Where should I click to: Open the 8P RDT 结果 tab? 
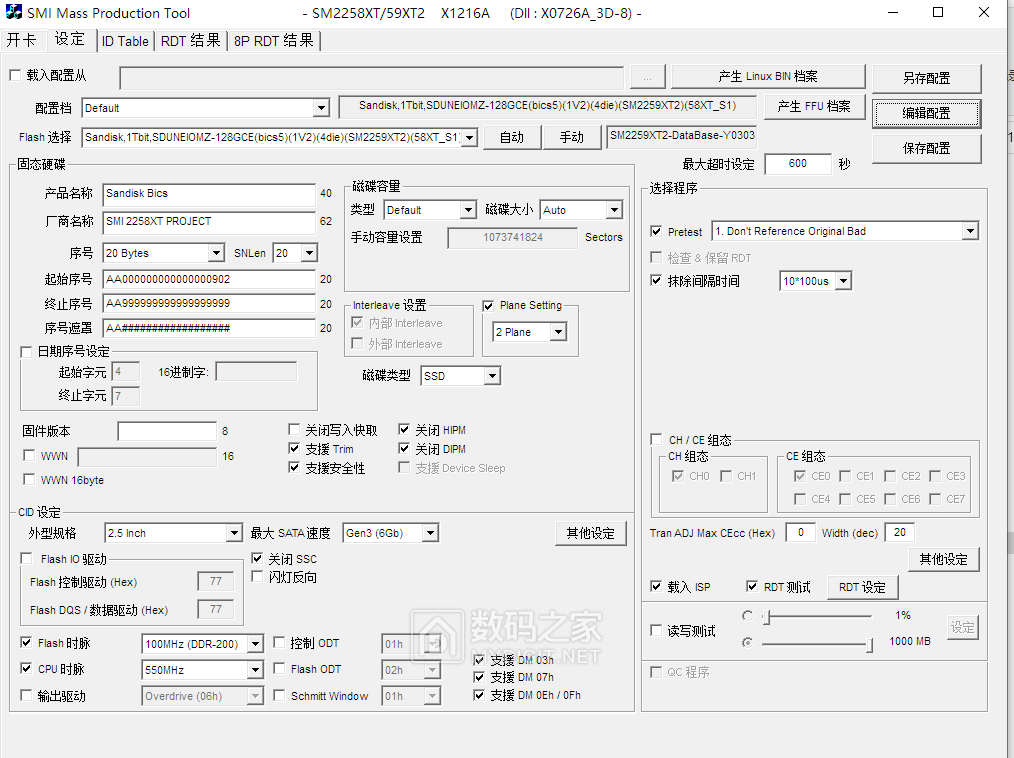coord(274,41)
